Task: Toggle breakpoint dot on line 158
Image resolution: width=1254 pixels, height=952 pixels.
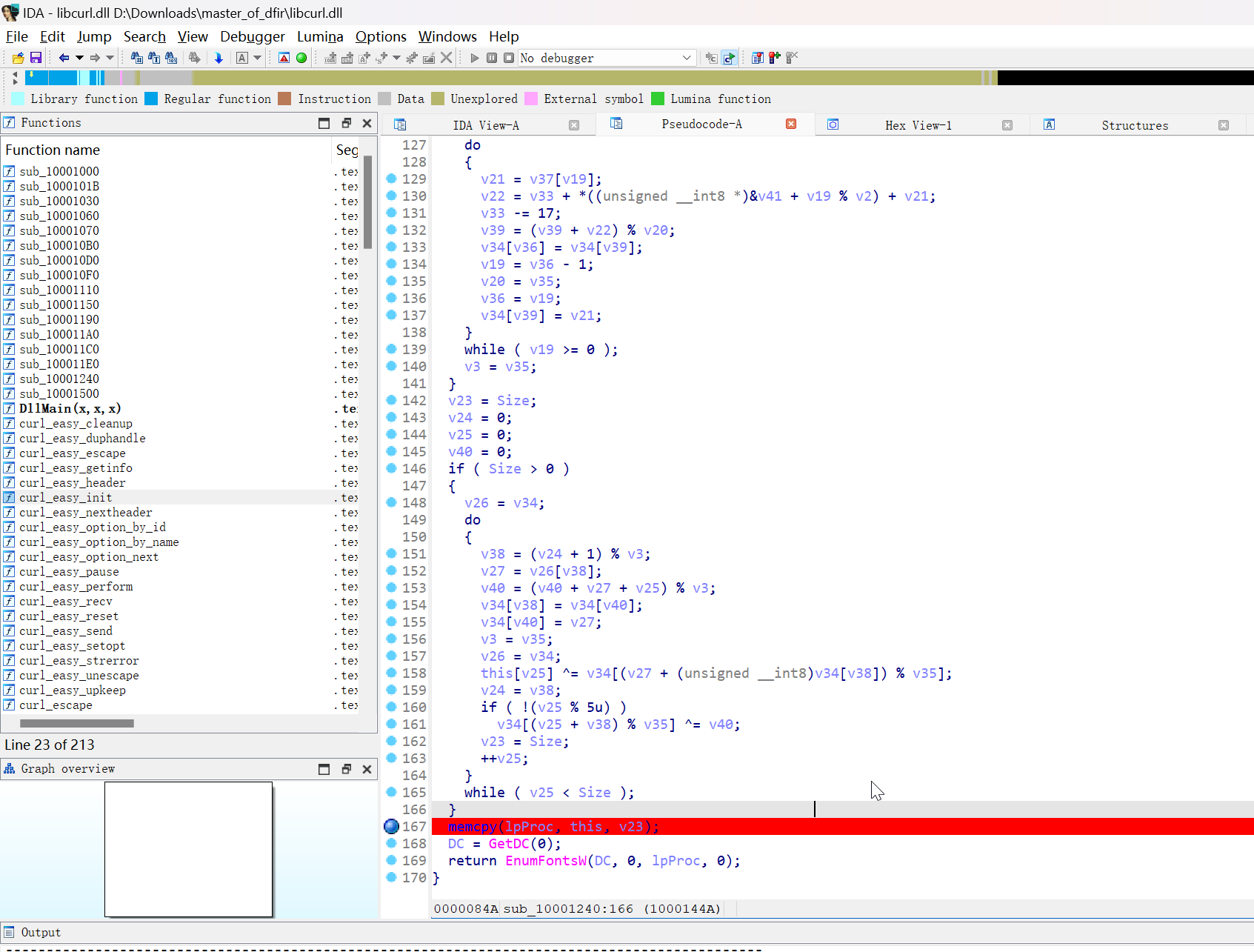Action: (x=392, y=672)
